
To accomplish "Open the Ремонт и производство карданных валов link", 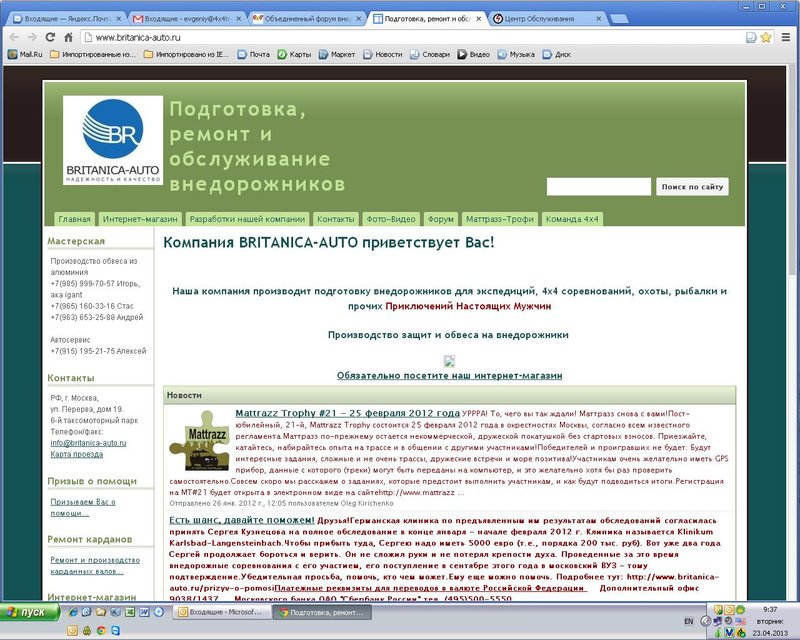I will [95, 565].
